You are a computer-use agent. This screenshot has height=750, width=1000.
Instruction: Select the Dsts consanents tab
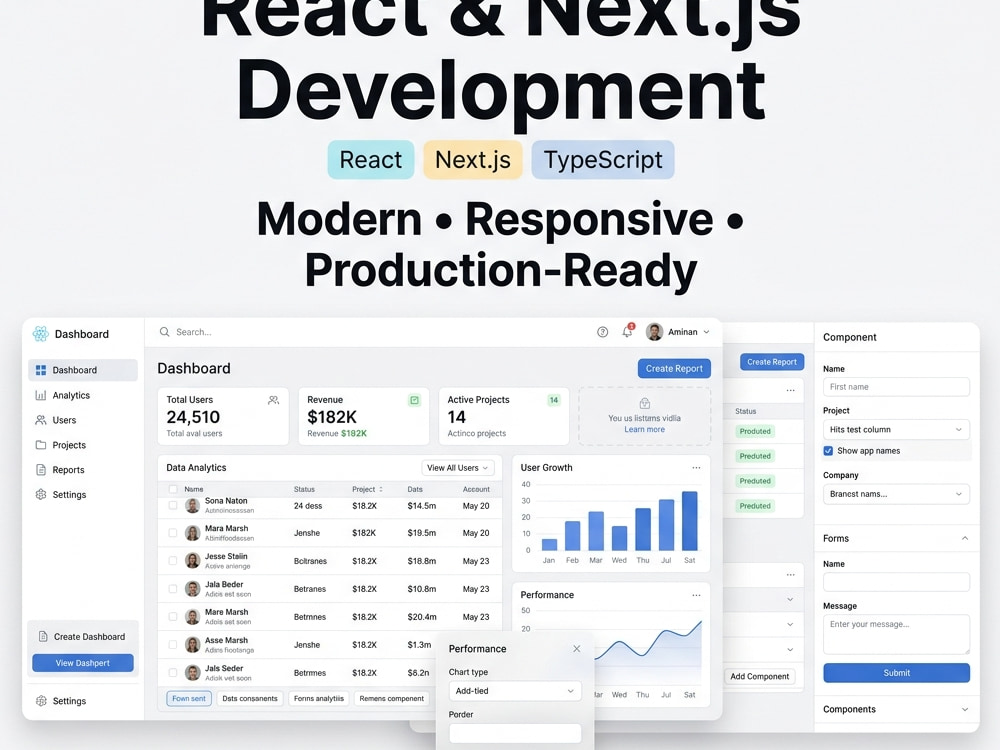(x=250, y=698)
